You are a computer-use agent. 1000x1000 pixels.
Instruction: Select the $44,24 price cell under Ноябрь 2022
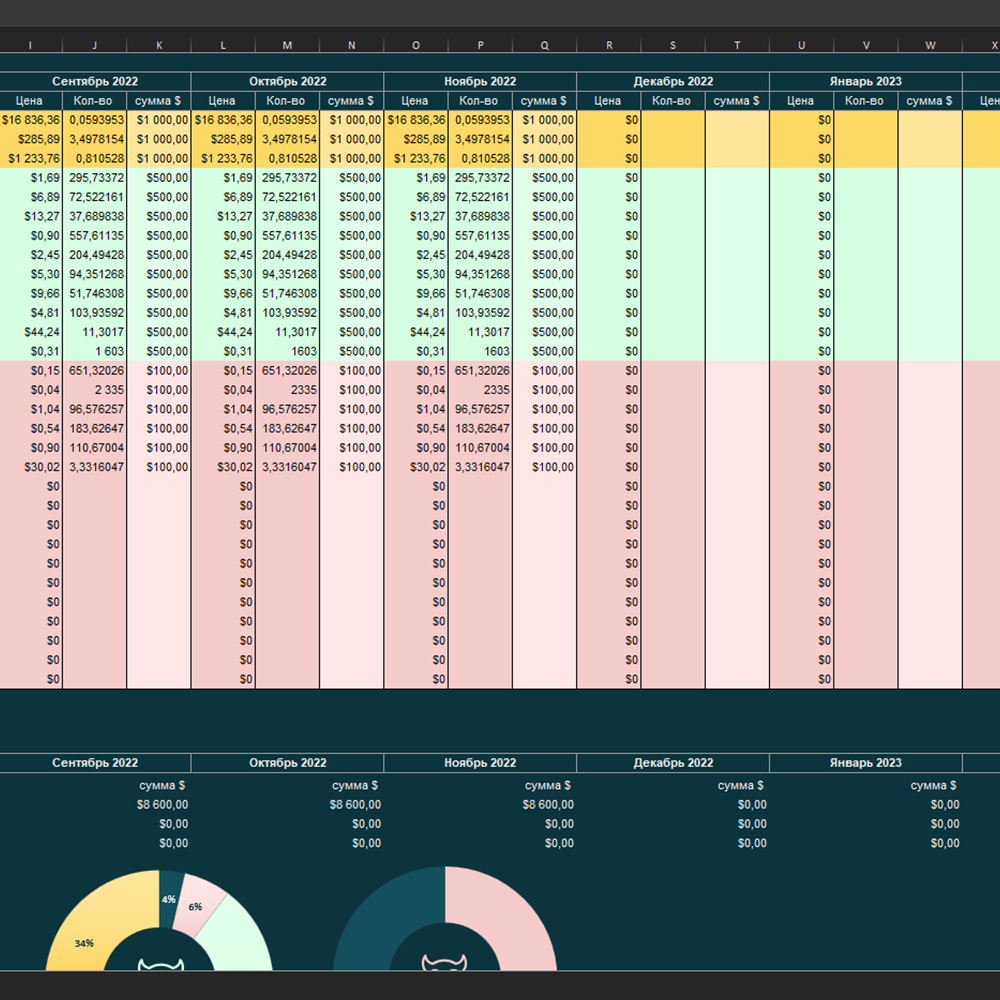click(x=416, y=332)
